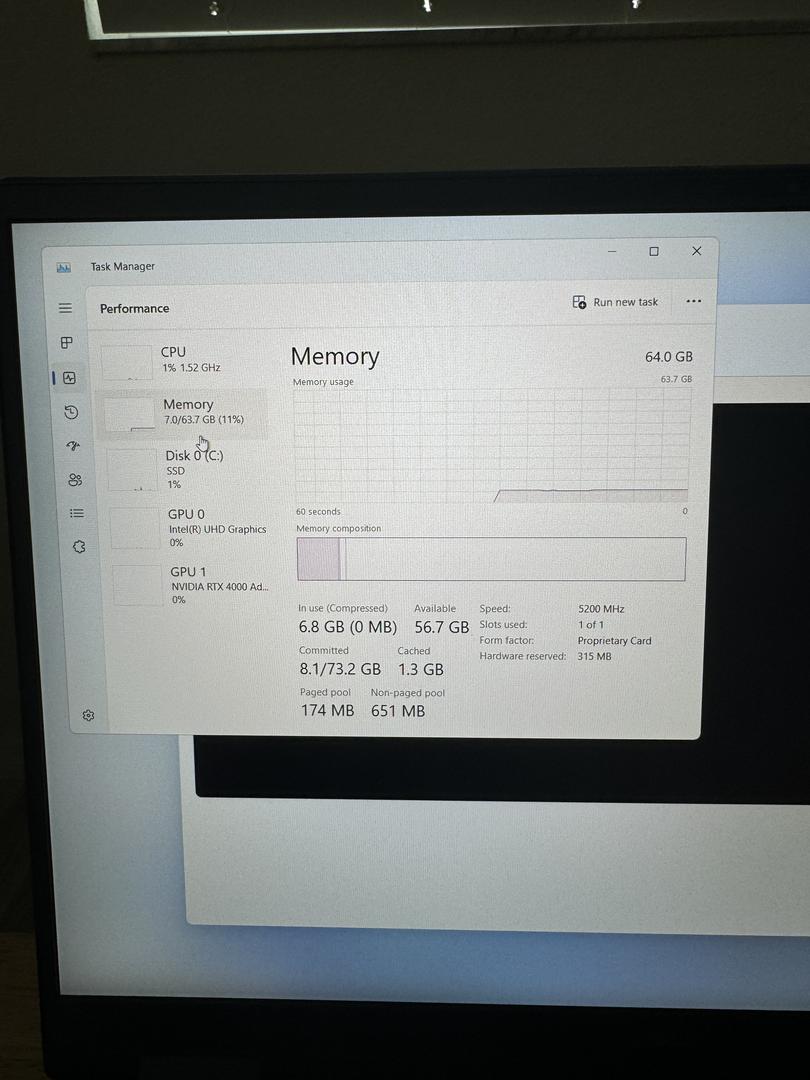
Task: Click the Memory usage graph
Action: click(492, 446)
